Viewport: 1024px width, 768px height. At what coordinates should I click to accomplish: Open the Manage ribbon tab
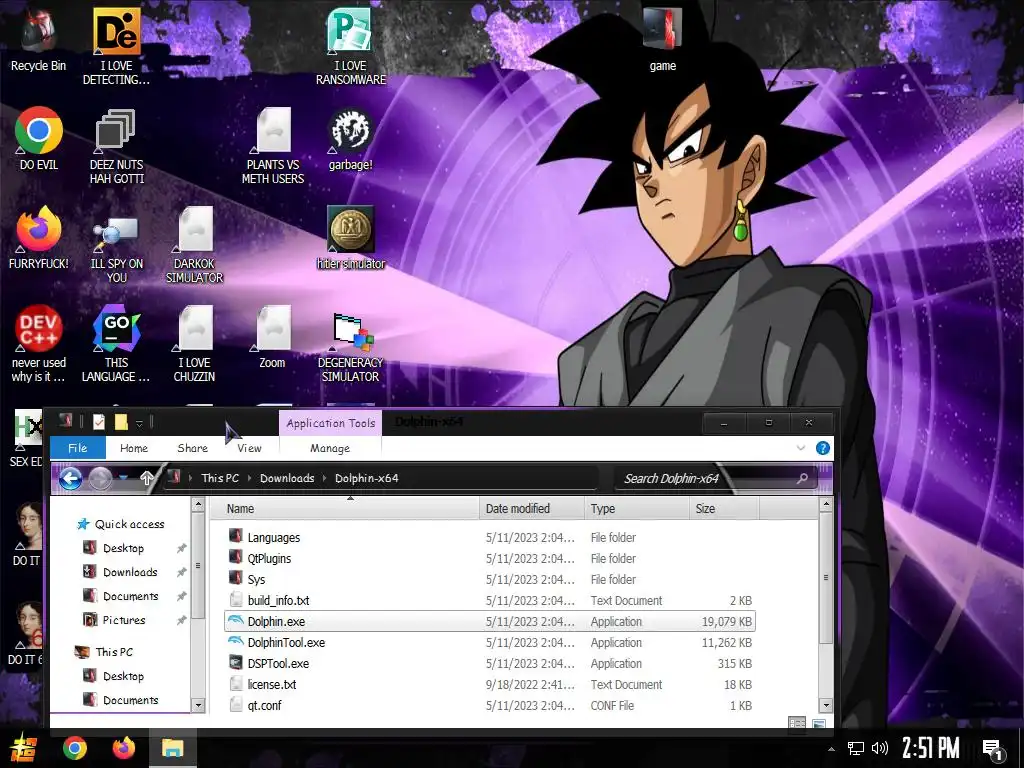pyautogui.click(x=330, y=448)
